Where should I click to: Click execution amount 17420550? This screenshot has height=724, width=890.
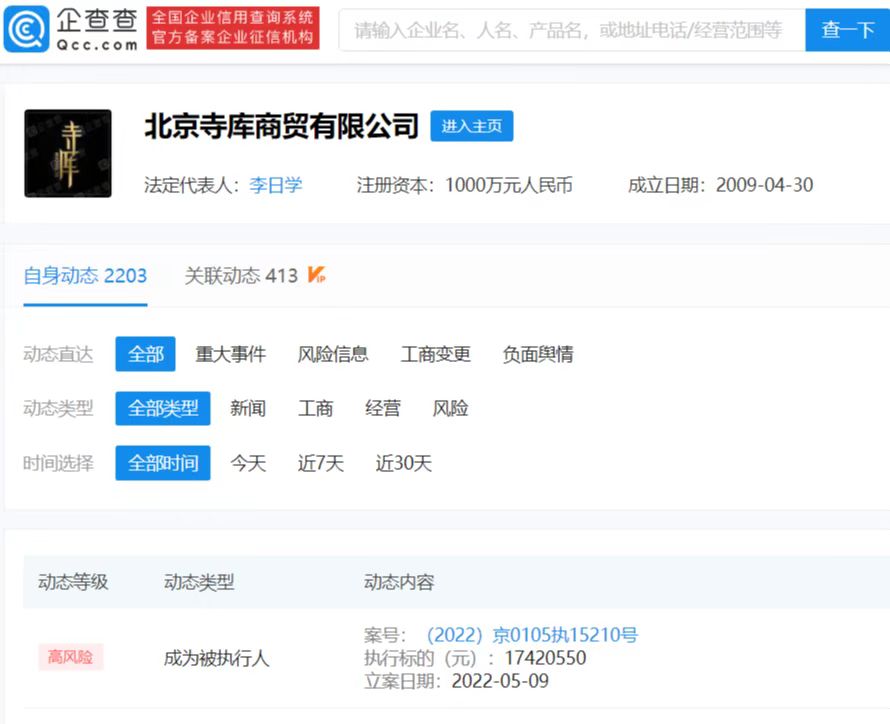545,658
